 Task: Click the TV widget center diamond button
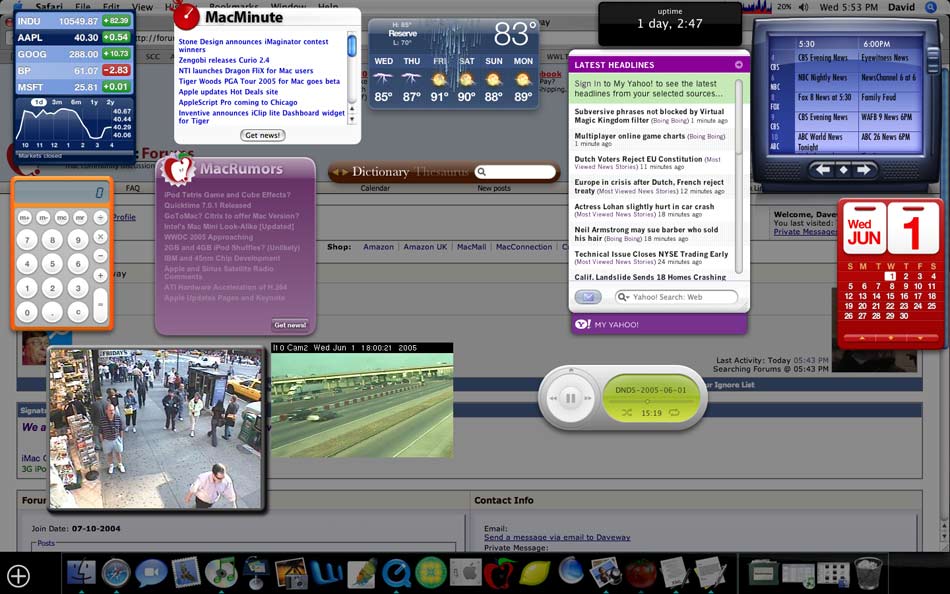point(843,170)
